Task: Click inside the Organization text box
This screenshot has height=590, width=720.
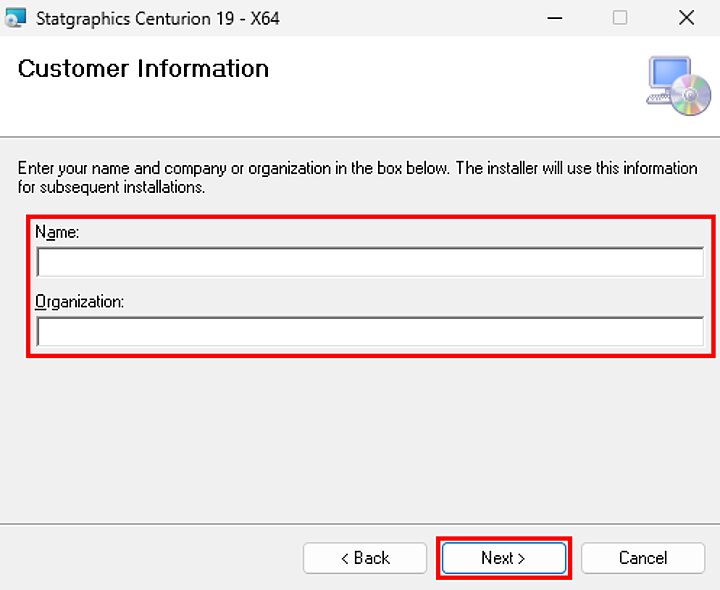Action: pos(370,332)
